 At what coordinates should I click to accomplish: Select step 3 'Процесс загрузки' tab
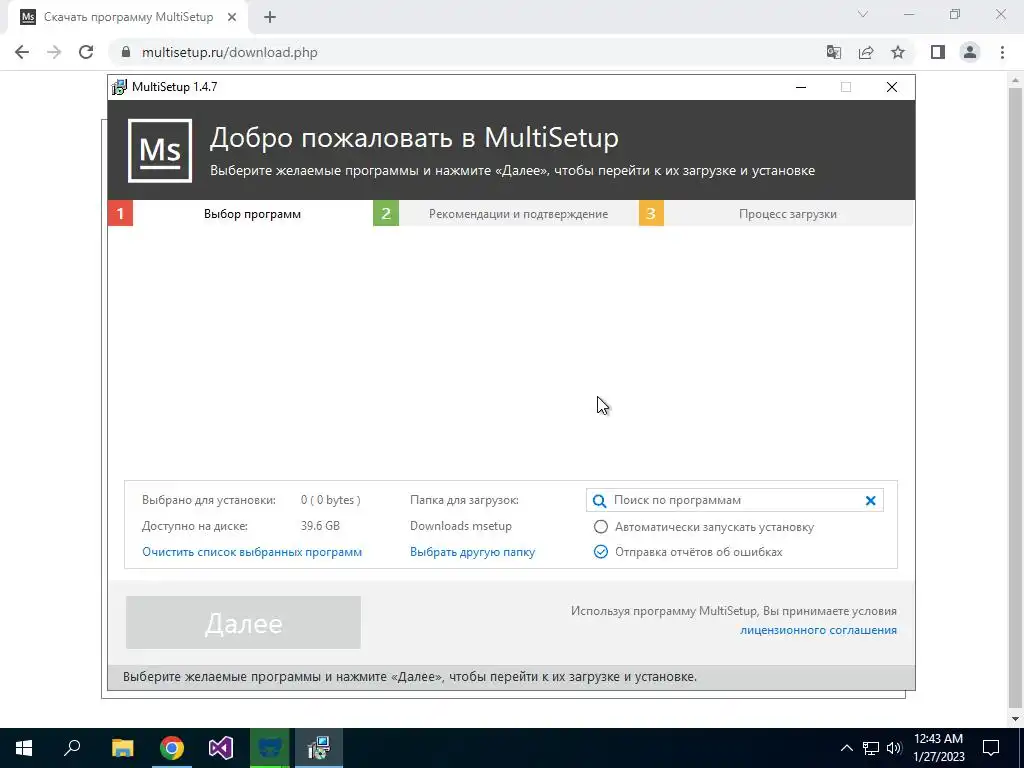click(x=776, y=214)
